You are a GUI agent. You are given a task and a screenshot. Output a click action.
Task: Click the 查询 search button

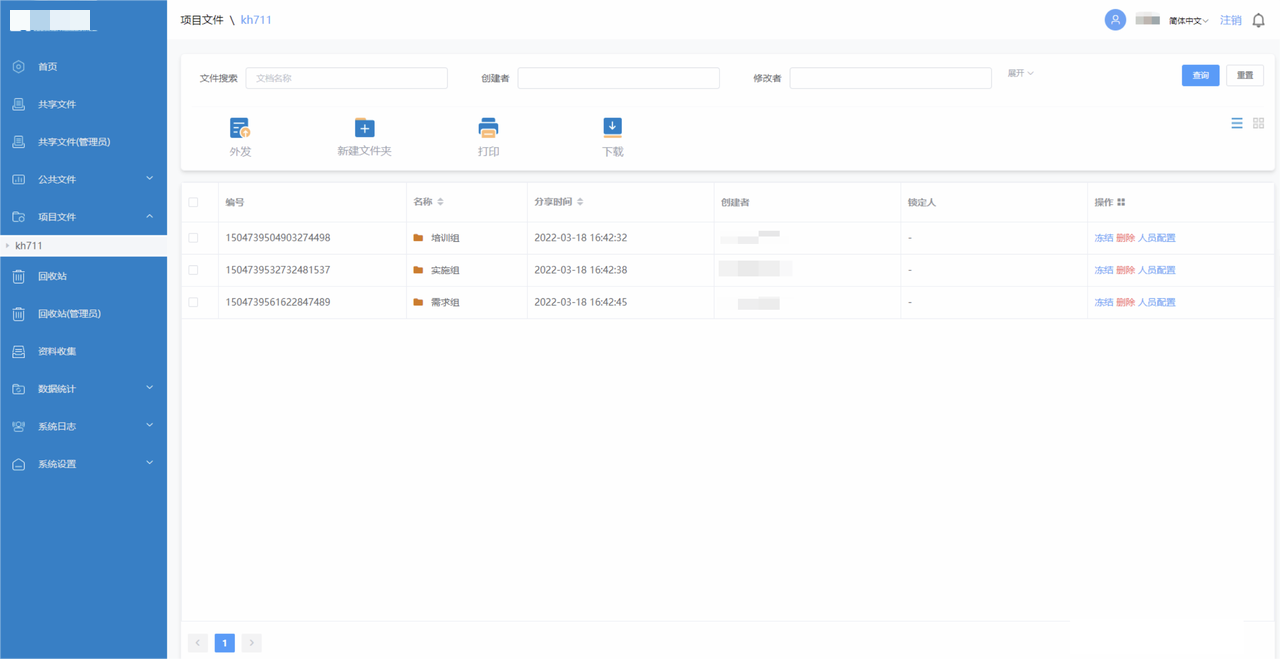pos(1200,75)
